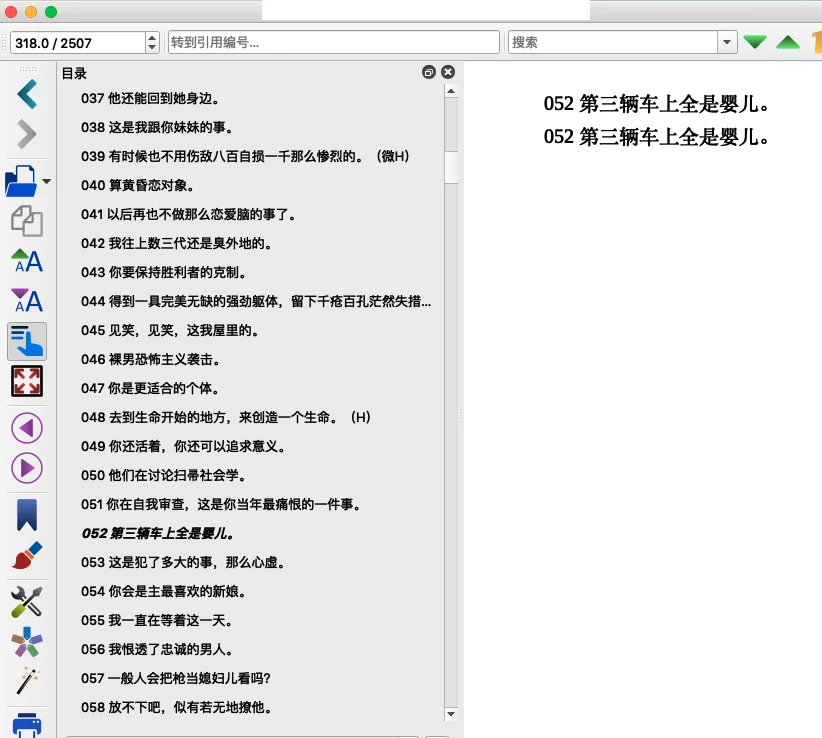Open chapter 053 这是犯了多大的事
Image resolution: width=822 pixels, height=738 pixels.
click(x=183, y=562)
